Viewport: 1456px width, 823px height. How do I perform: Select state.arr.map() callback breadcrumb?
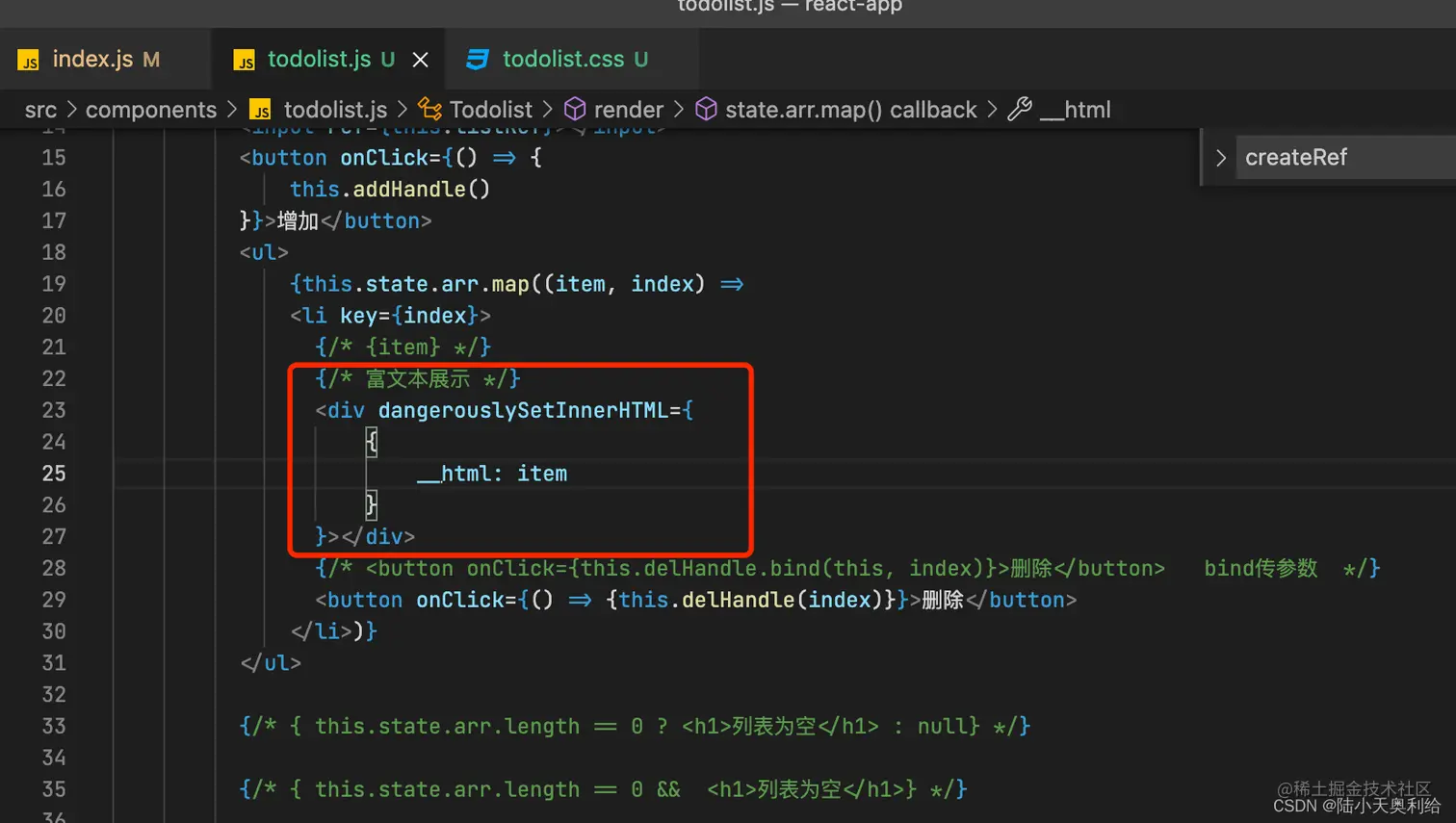click(x=851, y=110)
